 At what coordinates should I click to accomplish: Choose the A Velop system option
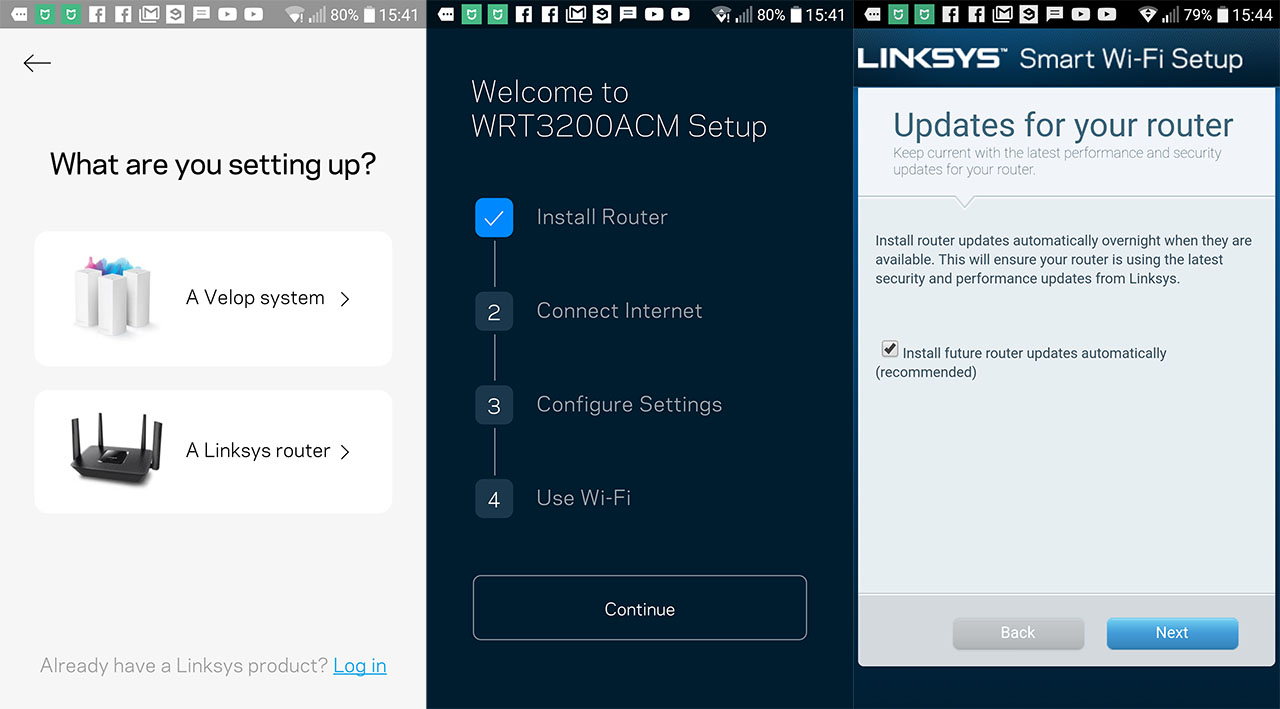(213, 298)
